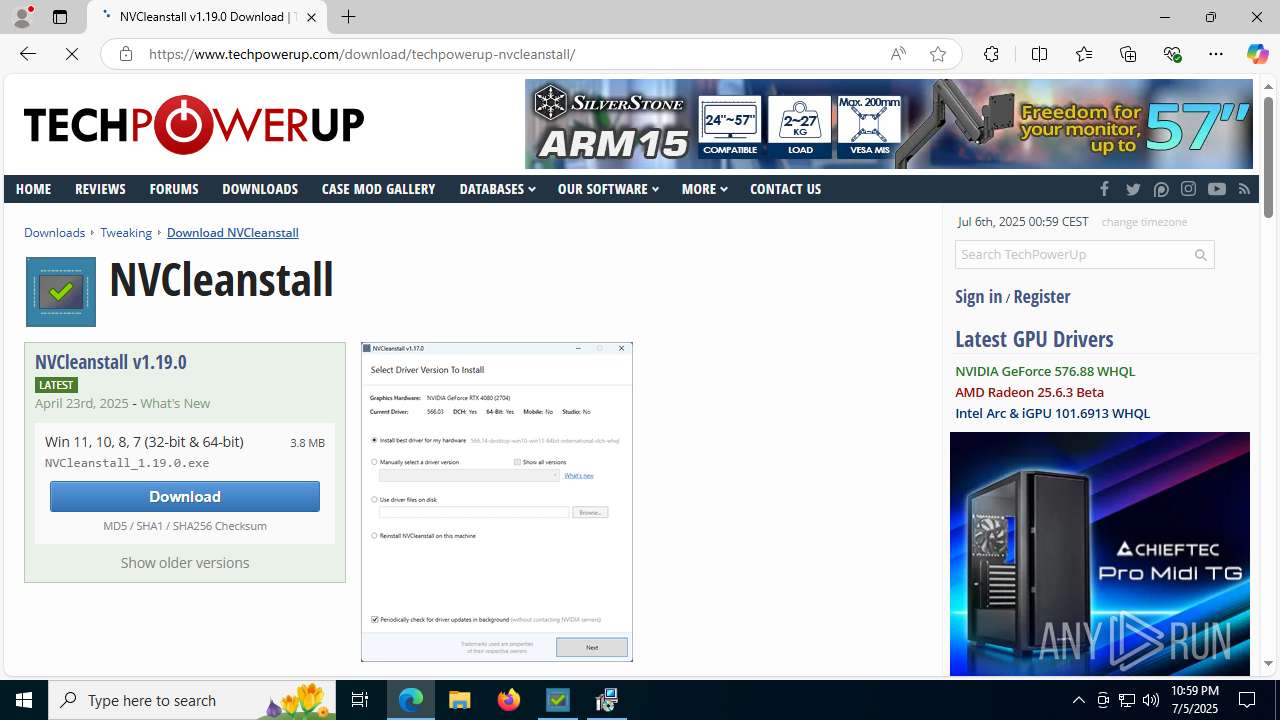Visit TechPowerUp Twitter icon
Image resolution: width=1280 pixels, height=720 pixels.
pos(1133,189)
